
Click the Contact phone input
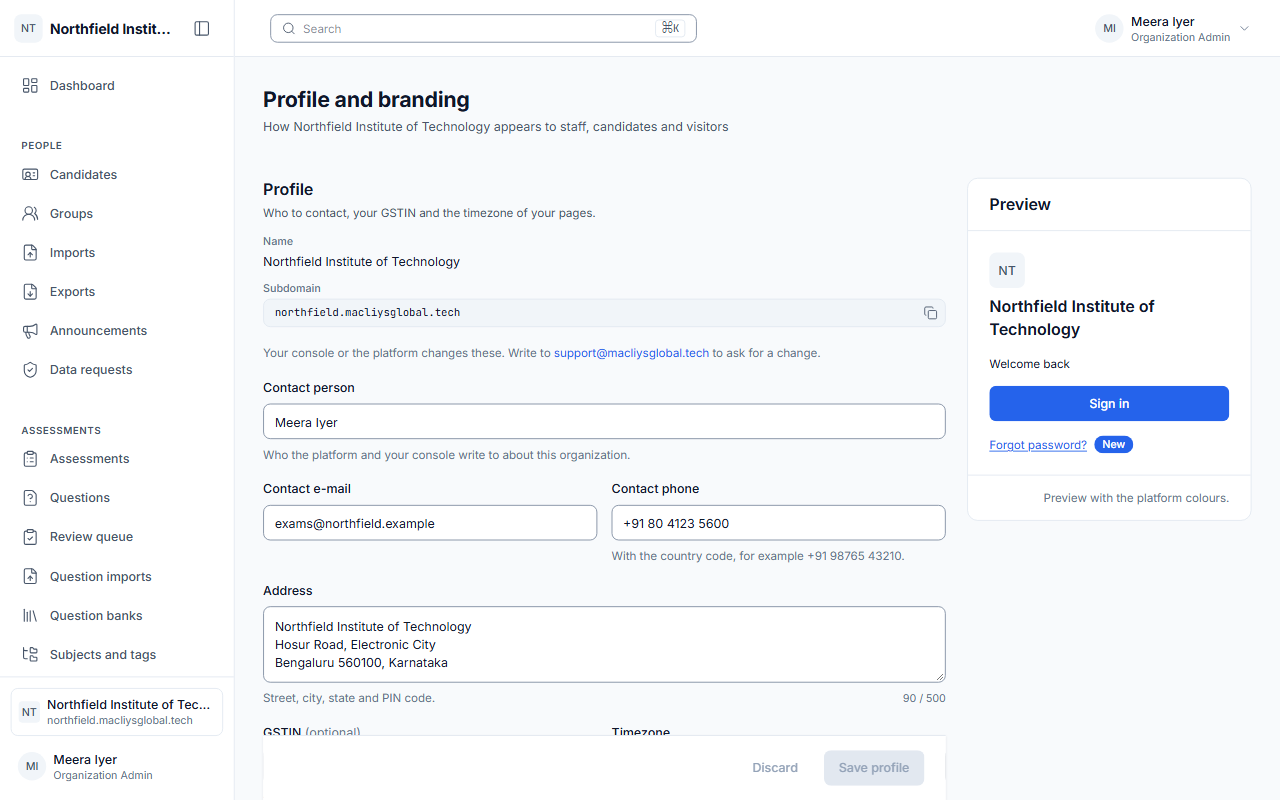click(x=778, y=523)
